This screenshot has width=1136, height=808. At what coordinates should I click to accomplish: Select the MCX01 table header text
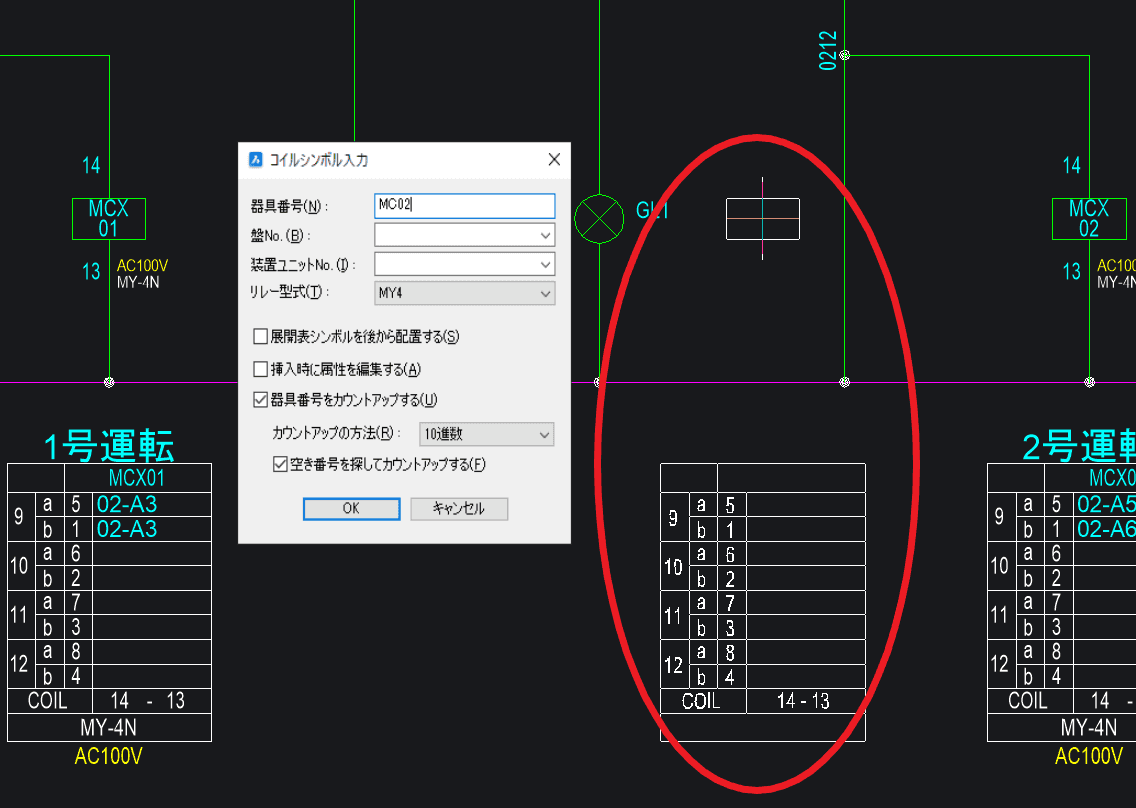(137, 478)
